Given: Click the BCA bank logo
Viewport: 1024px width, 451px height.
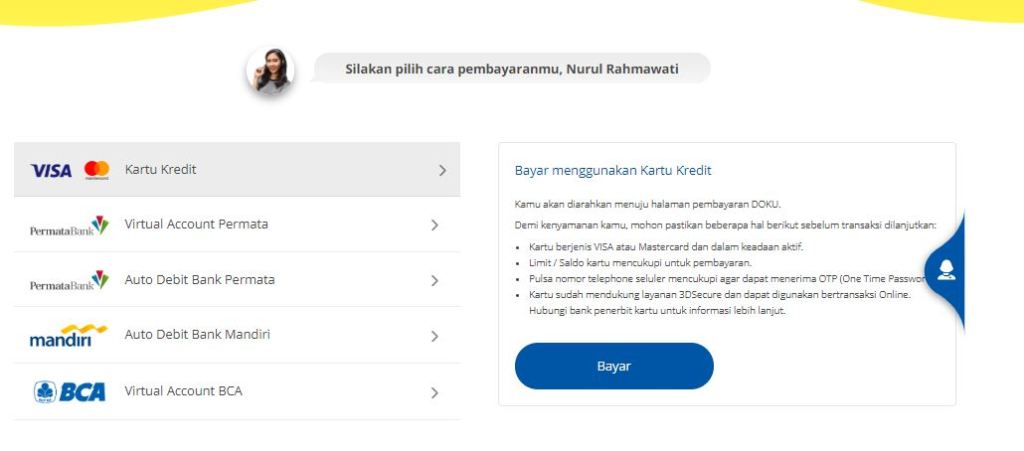Looking at the screenshot, I should (x=69, y=392).
